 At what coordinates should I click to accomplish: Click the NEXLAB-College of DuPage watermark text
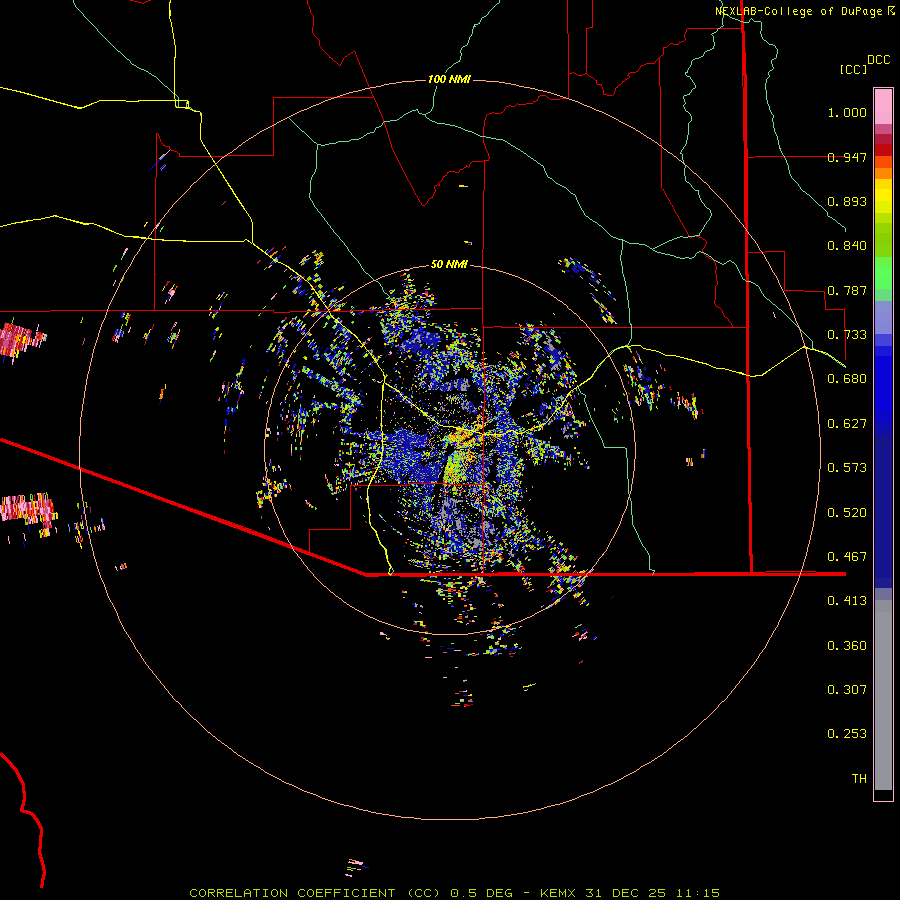[799, 11]
